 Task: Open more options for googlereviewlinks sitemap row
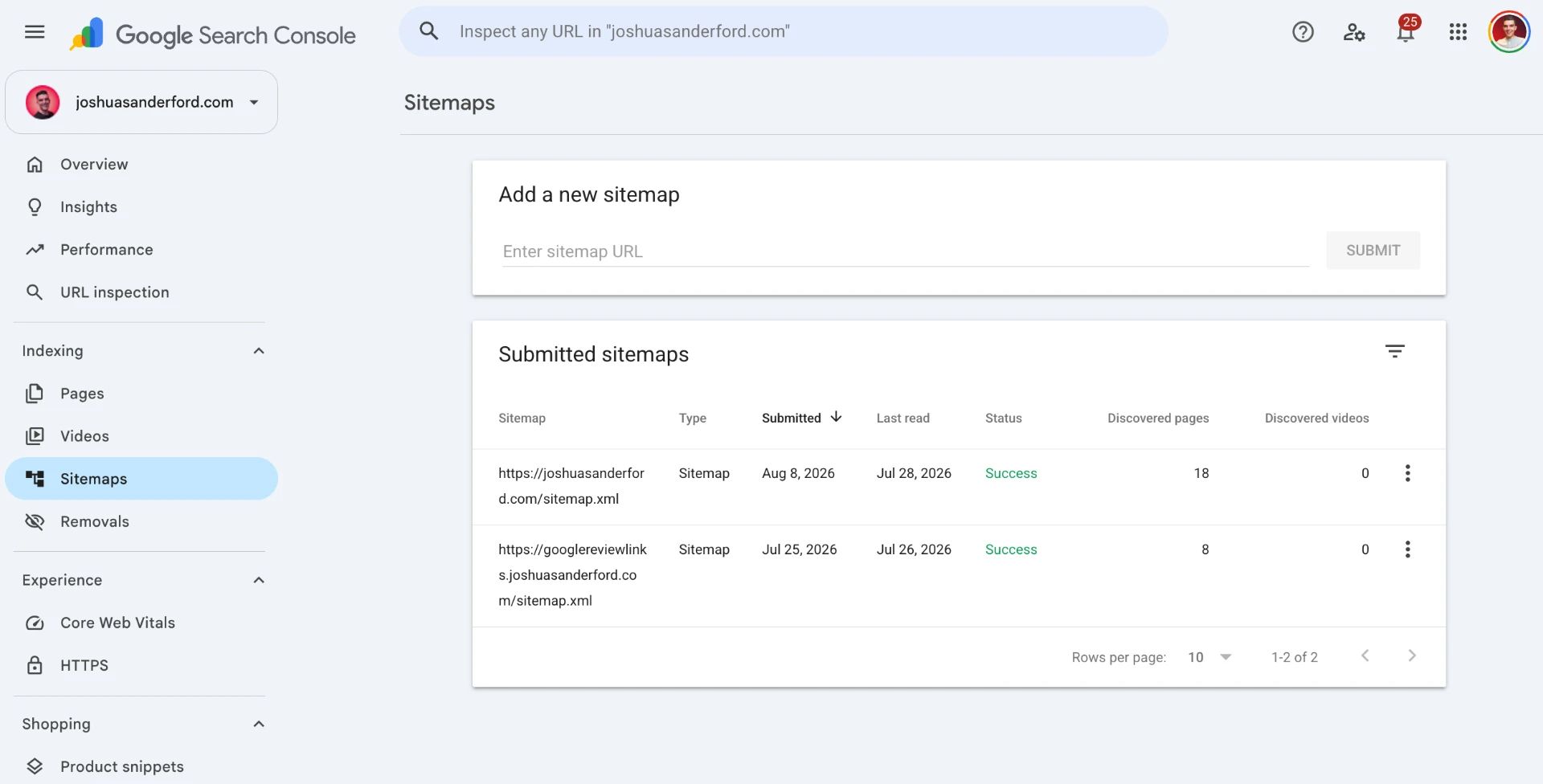1407,549
